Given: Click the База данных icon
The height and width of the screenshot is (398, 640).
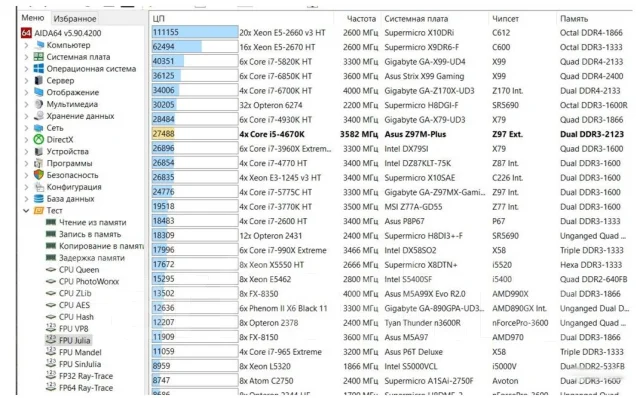Looking at the screenshot, I should (x=39, y=199).
